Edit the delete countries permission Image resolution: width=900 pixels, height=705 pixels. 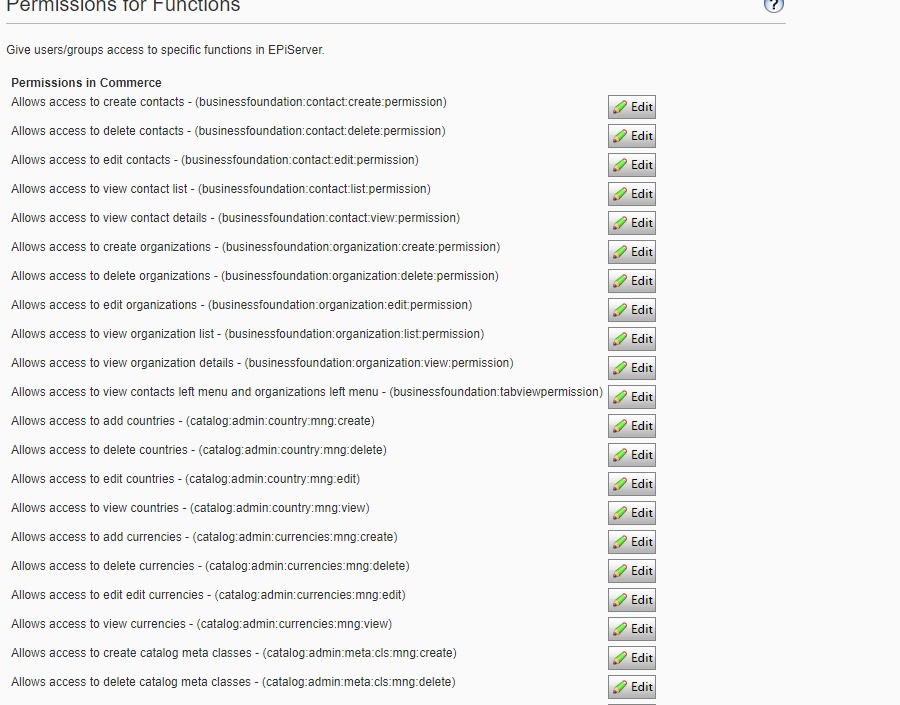click(x=632, y=455)
